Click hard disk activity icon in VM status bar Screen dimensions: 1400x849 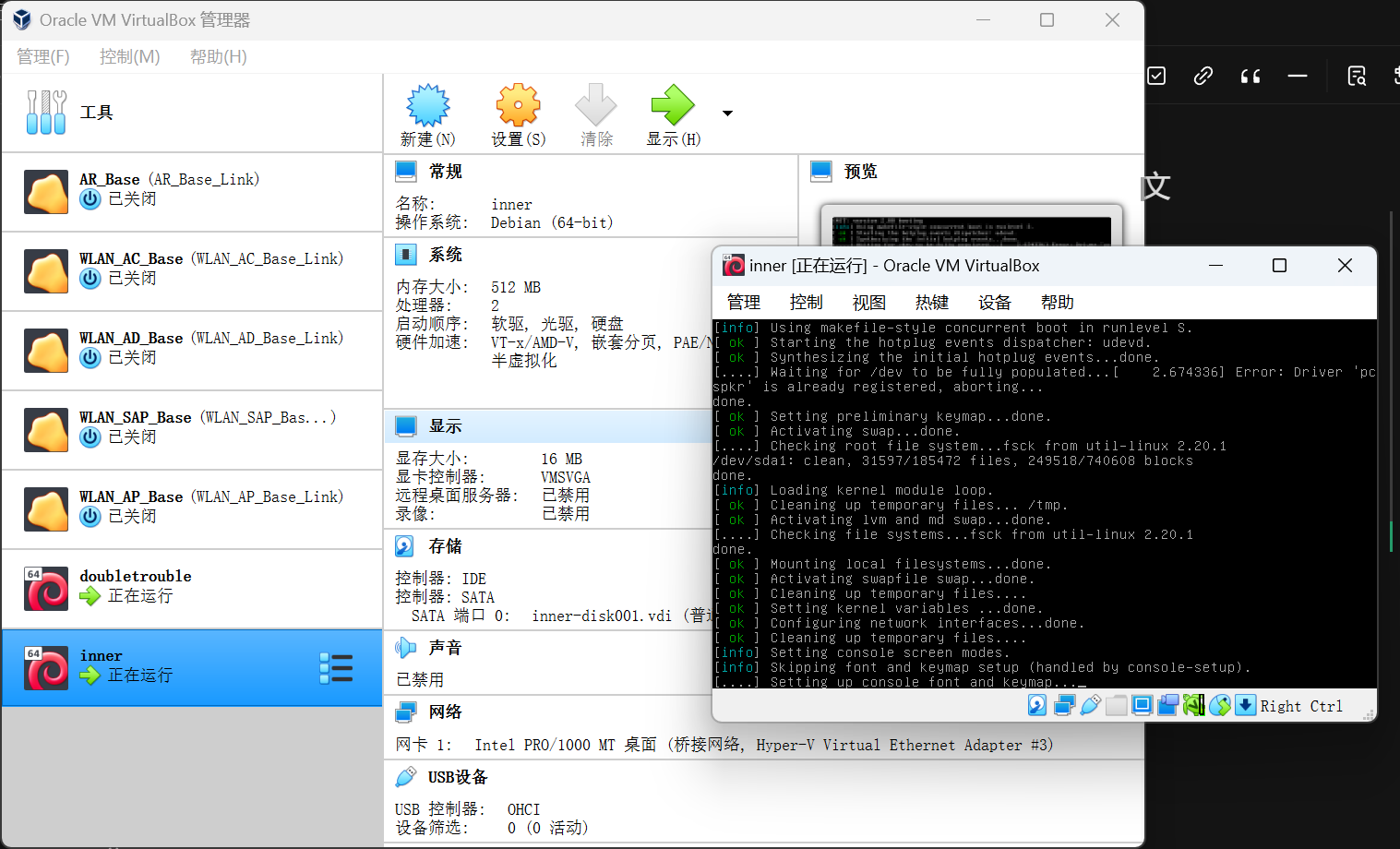click(x=1037, y=705)
